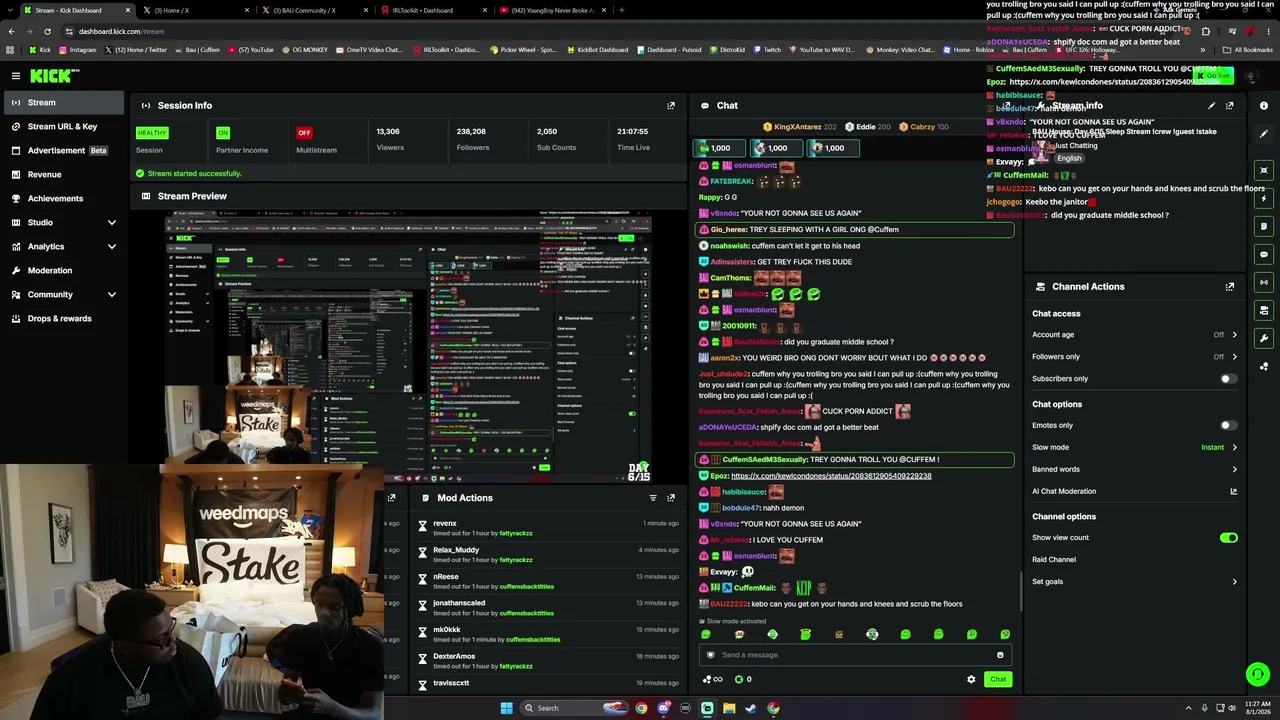The width and height of the screenshot is (1280, 720).
Task: Pop out the Session Info panel
Action: (671, 105)
